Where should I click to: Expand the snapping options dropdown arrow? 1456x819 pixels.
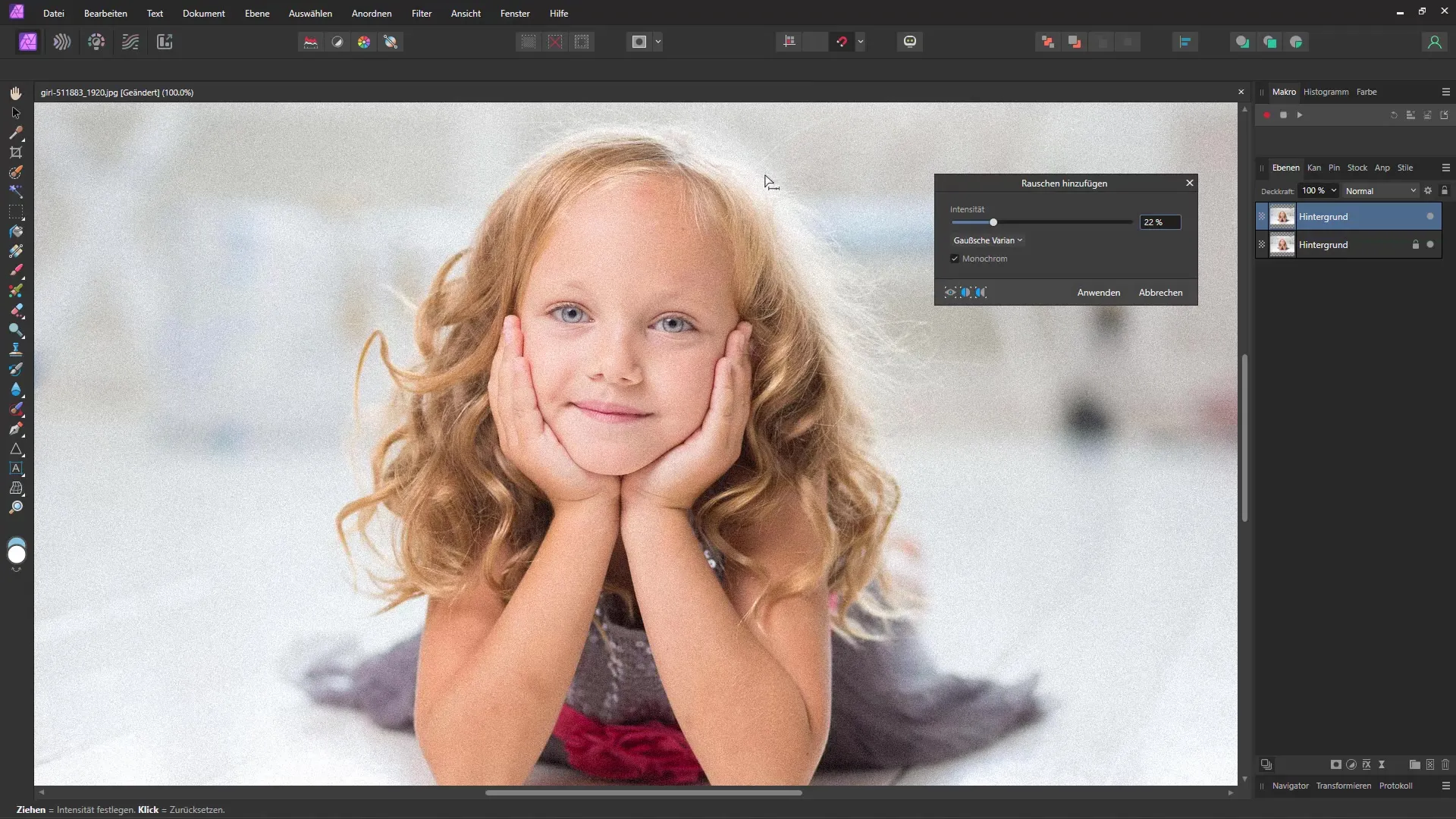[x=861, y=42]
